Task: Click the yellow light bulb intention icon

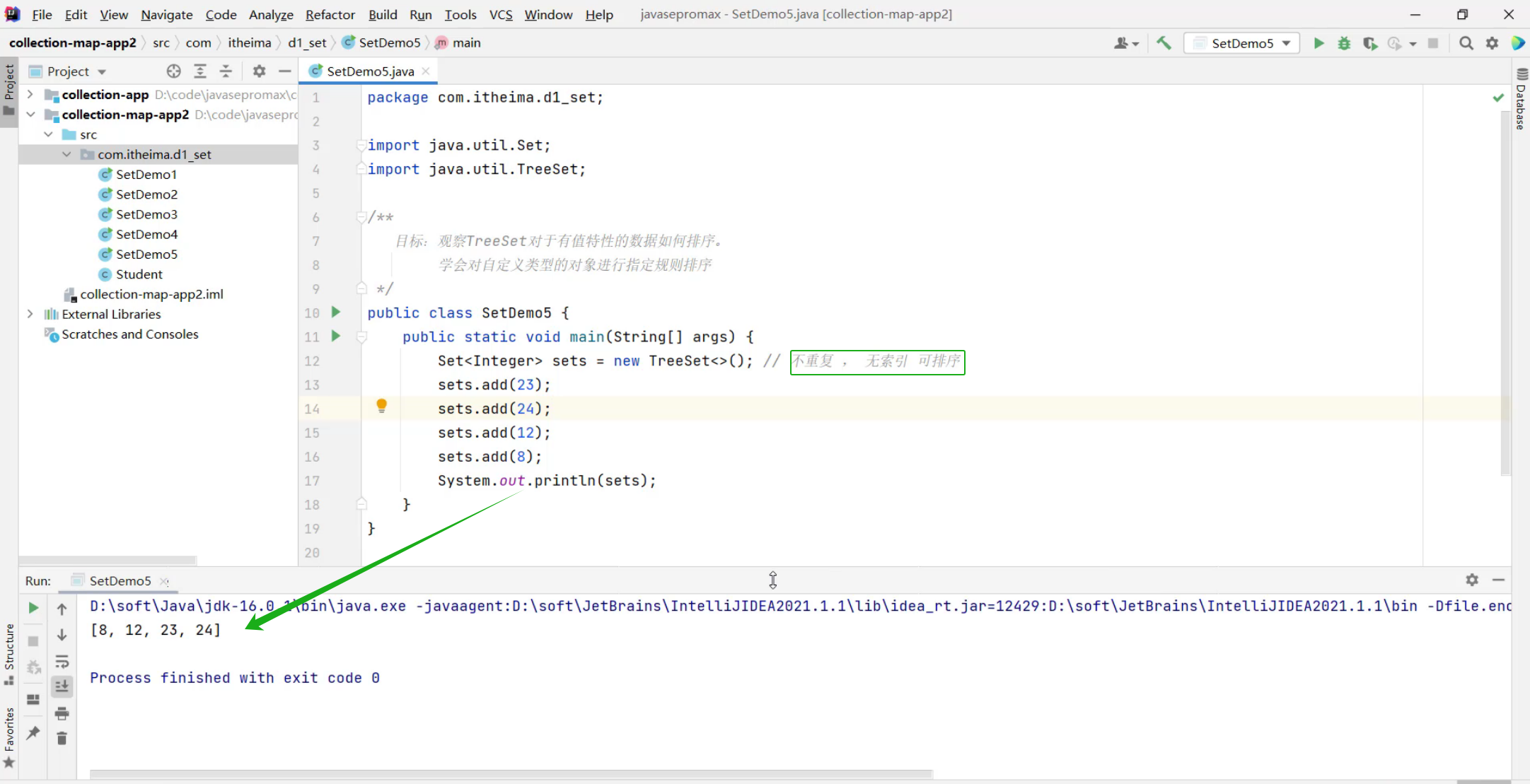Action: [x=381, y=406]
